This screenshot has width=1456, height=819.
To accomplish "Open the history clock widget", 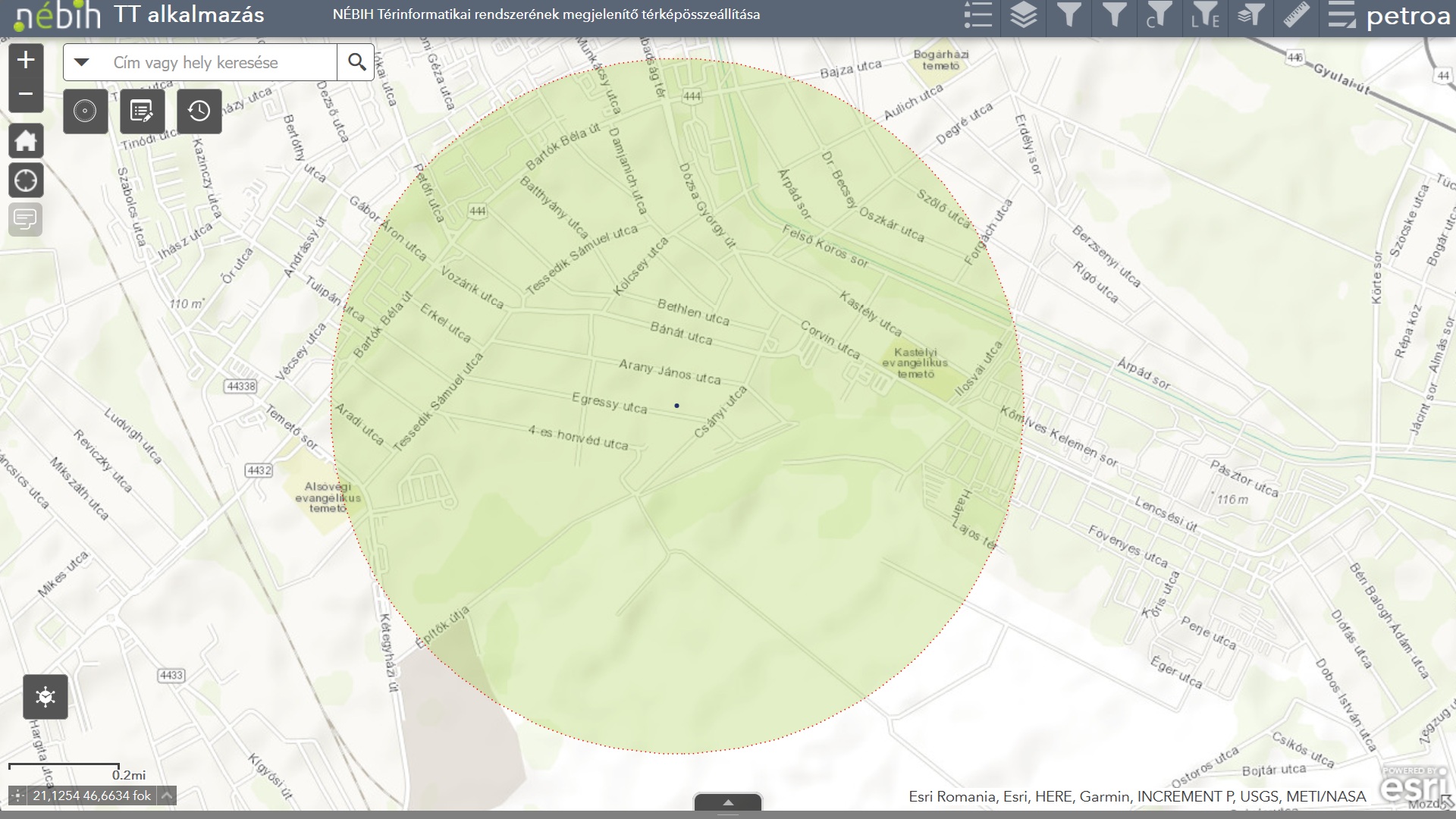I will (199, 111).
